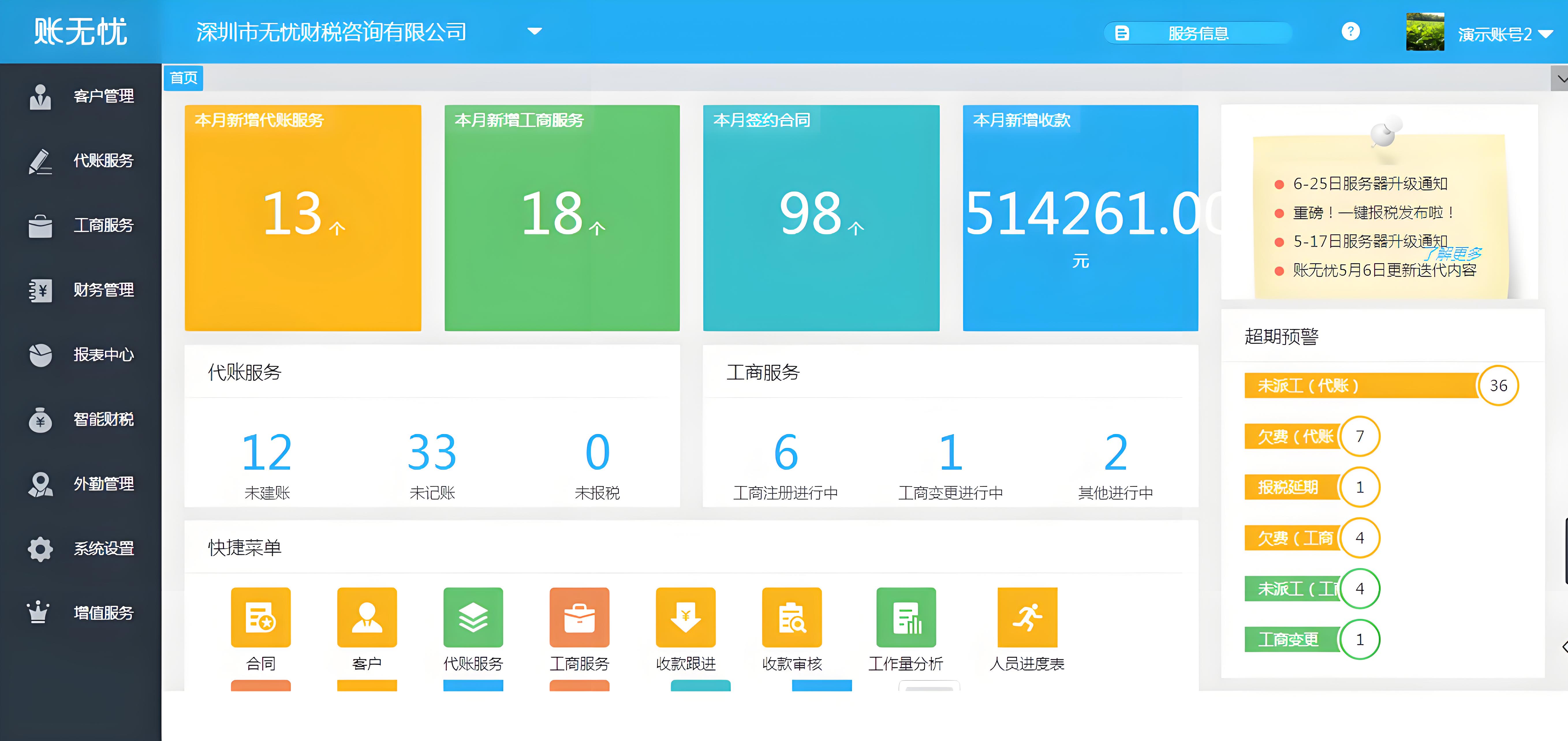Click the 客户 shortcut icon

tap(367, 617)
